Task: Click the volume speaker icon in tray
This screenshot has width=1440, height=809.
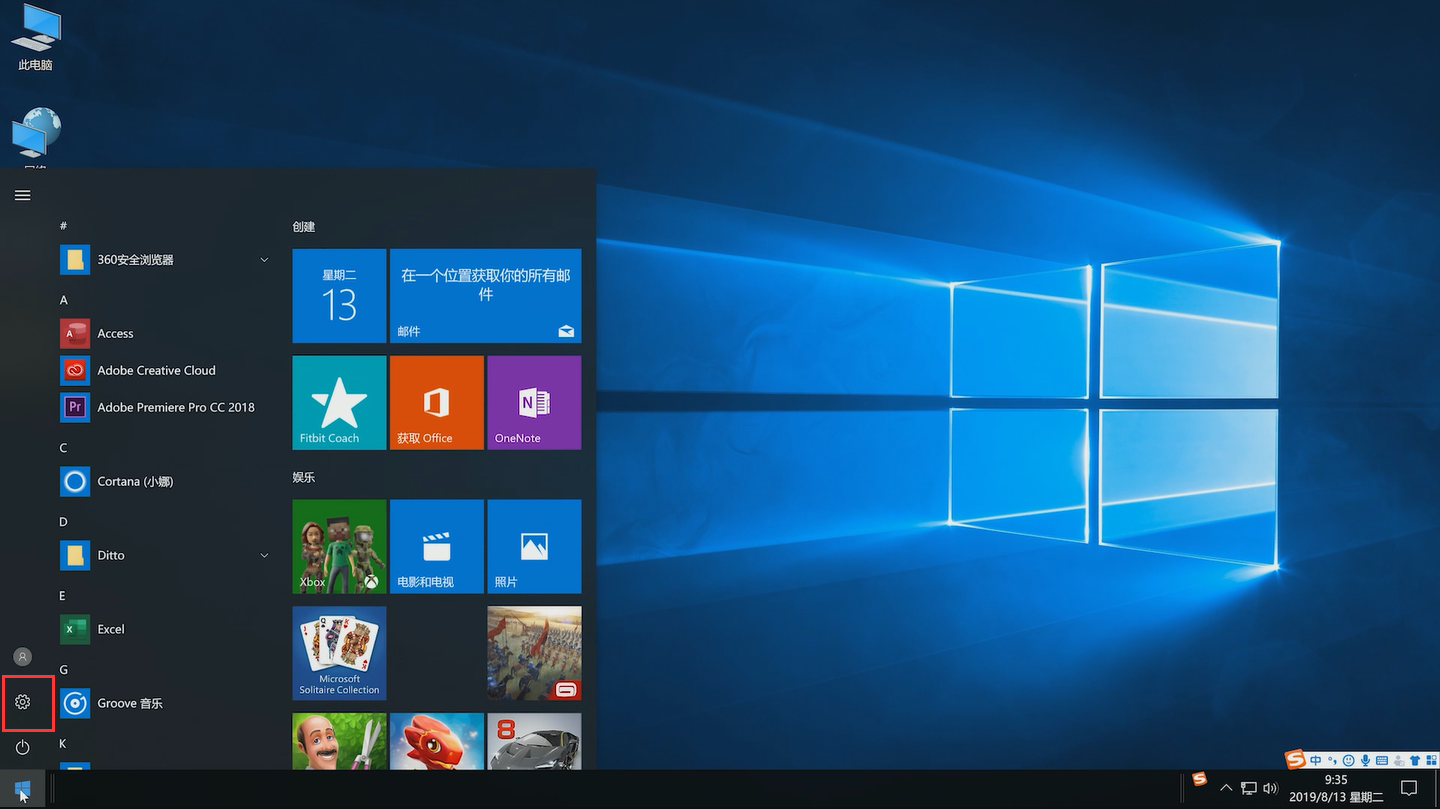Action: (x=1271, y=788)
